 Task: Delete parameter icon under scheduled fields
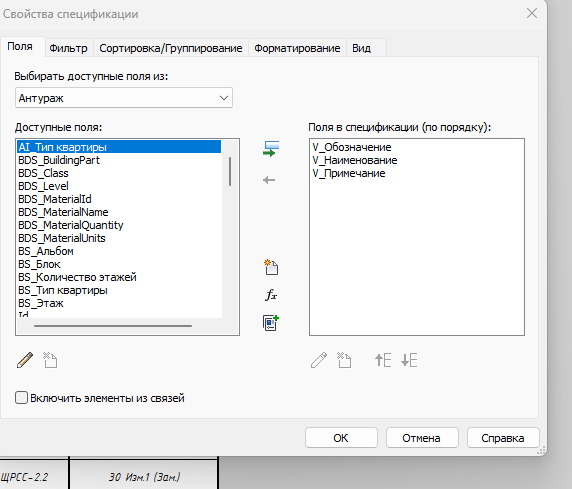point(344,360)
